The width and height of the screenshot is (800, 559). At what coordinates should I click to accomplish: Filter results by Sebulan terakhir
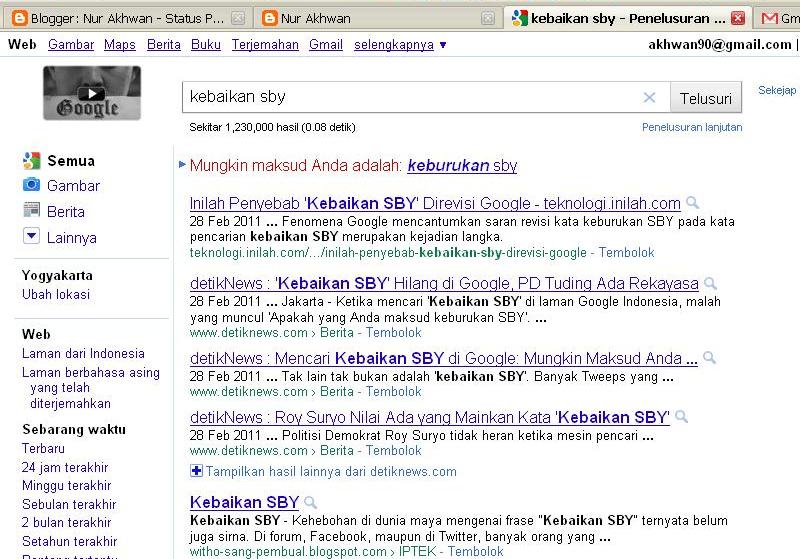coord(69,504)
